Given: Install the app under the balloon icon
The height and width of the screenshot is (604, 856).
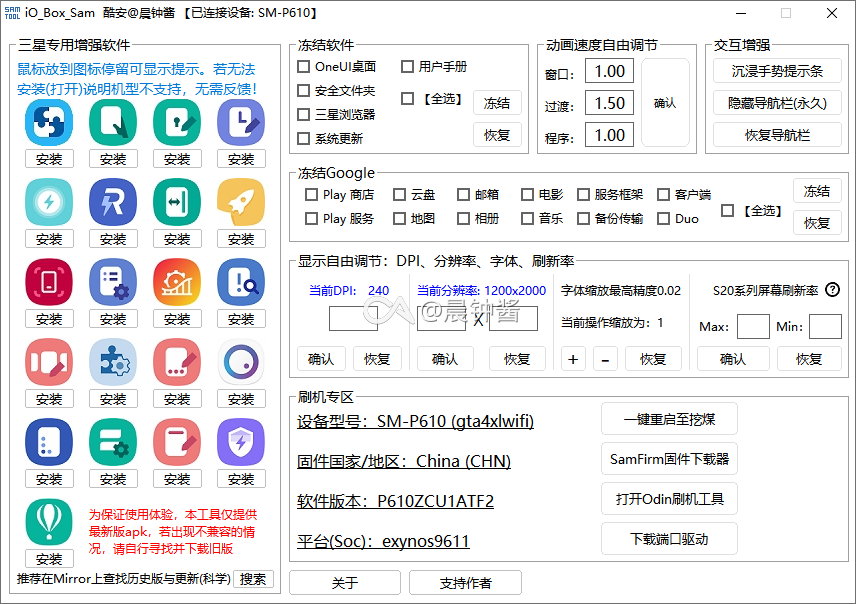Looking at the screenshot, I should click(49, 559).
